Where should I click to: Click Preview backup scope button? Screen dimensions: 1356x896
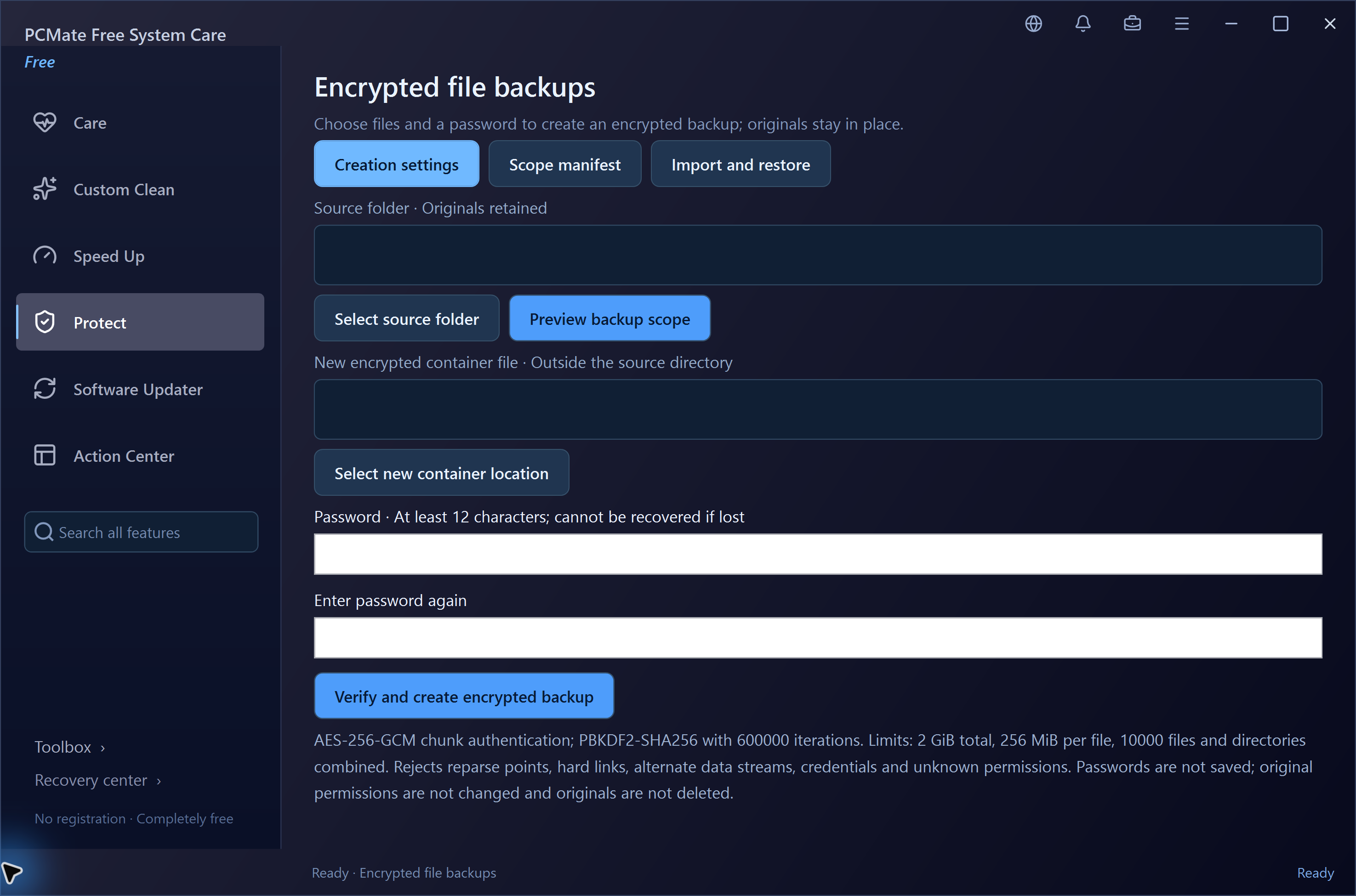610,318
